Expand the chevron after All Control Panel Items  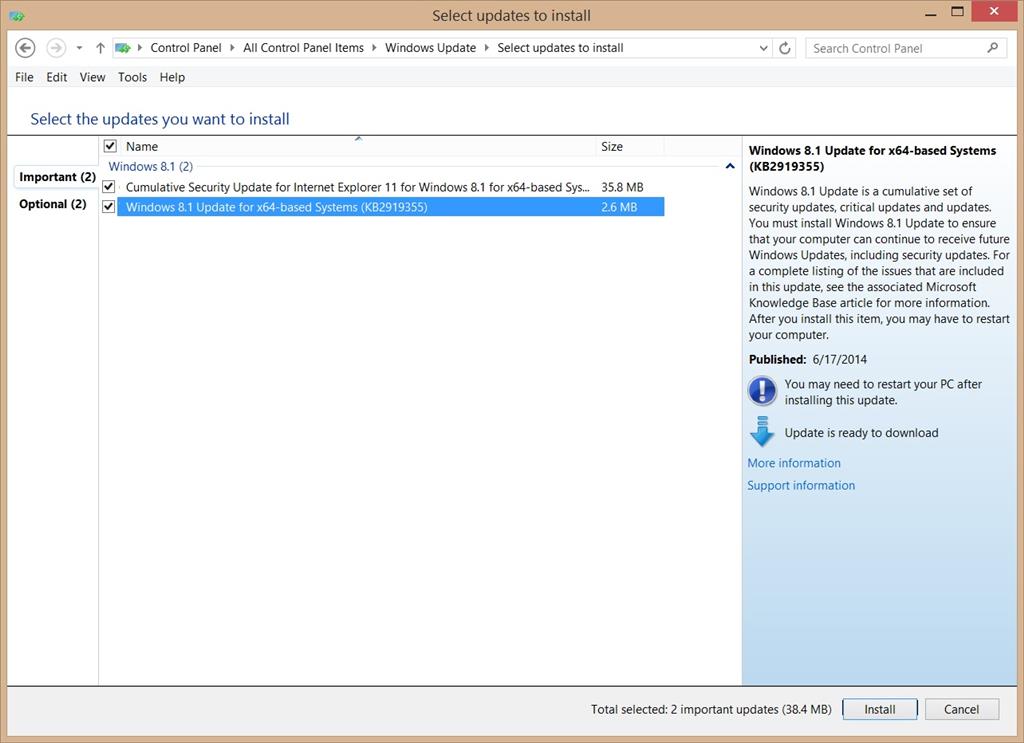coord(374,48)
